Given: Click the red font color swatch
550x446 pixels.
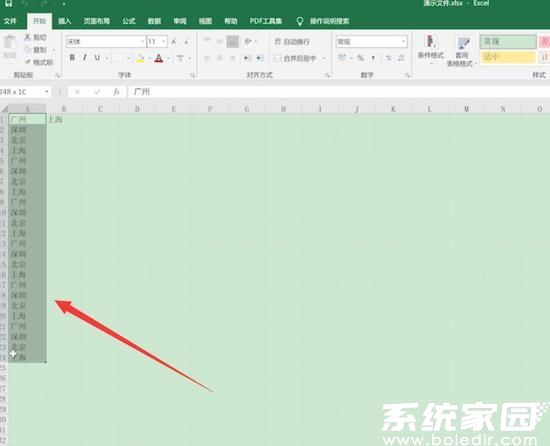Looking at the screenshot, I should pyautogui.click(x=159, y=58).
